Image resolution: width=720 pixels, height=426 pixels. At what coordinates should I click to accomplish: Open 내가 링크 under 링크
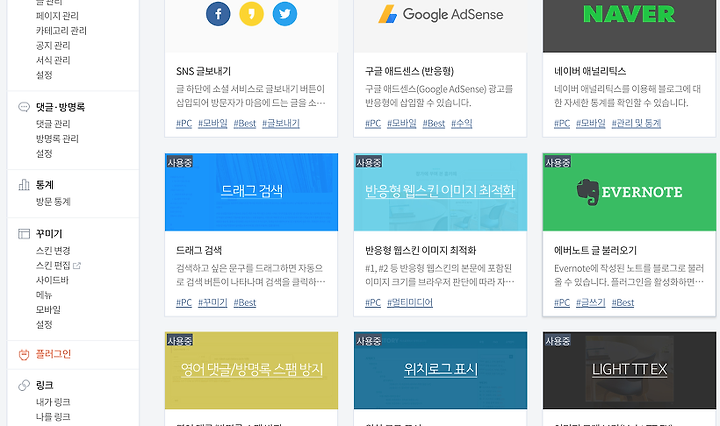point(53,402)
